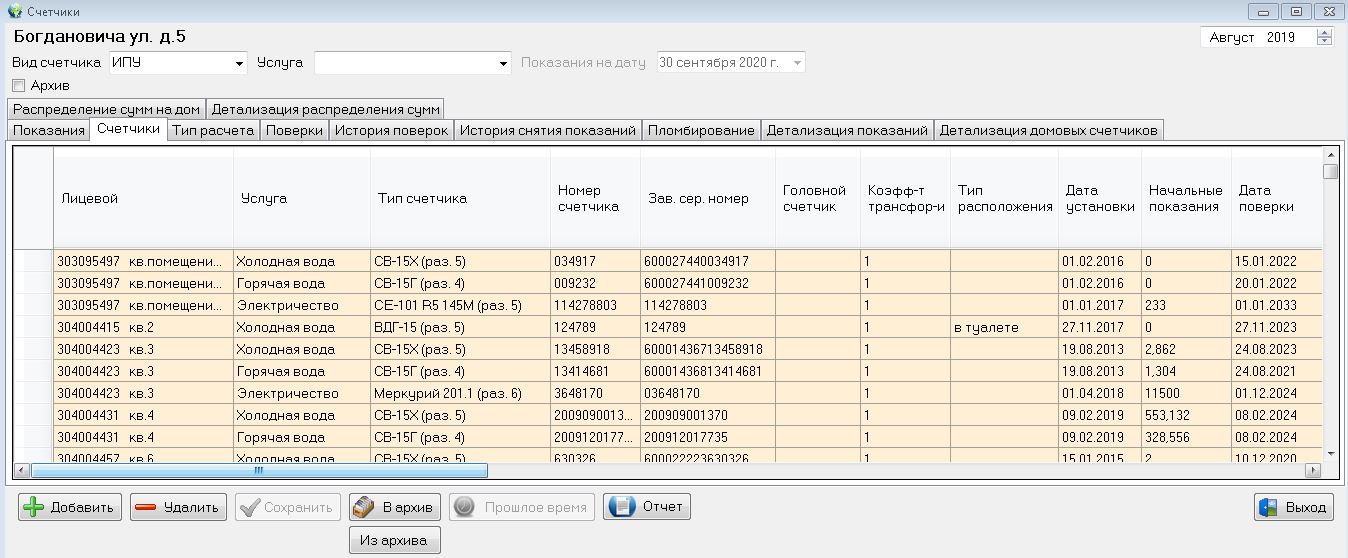Sort by the Тип счетчика column header
Viewport: 1348px width, 558px height.
tap(422, 198)
